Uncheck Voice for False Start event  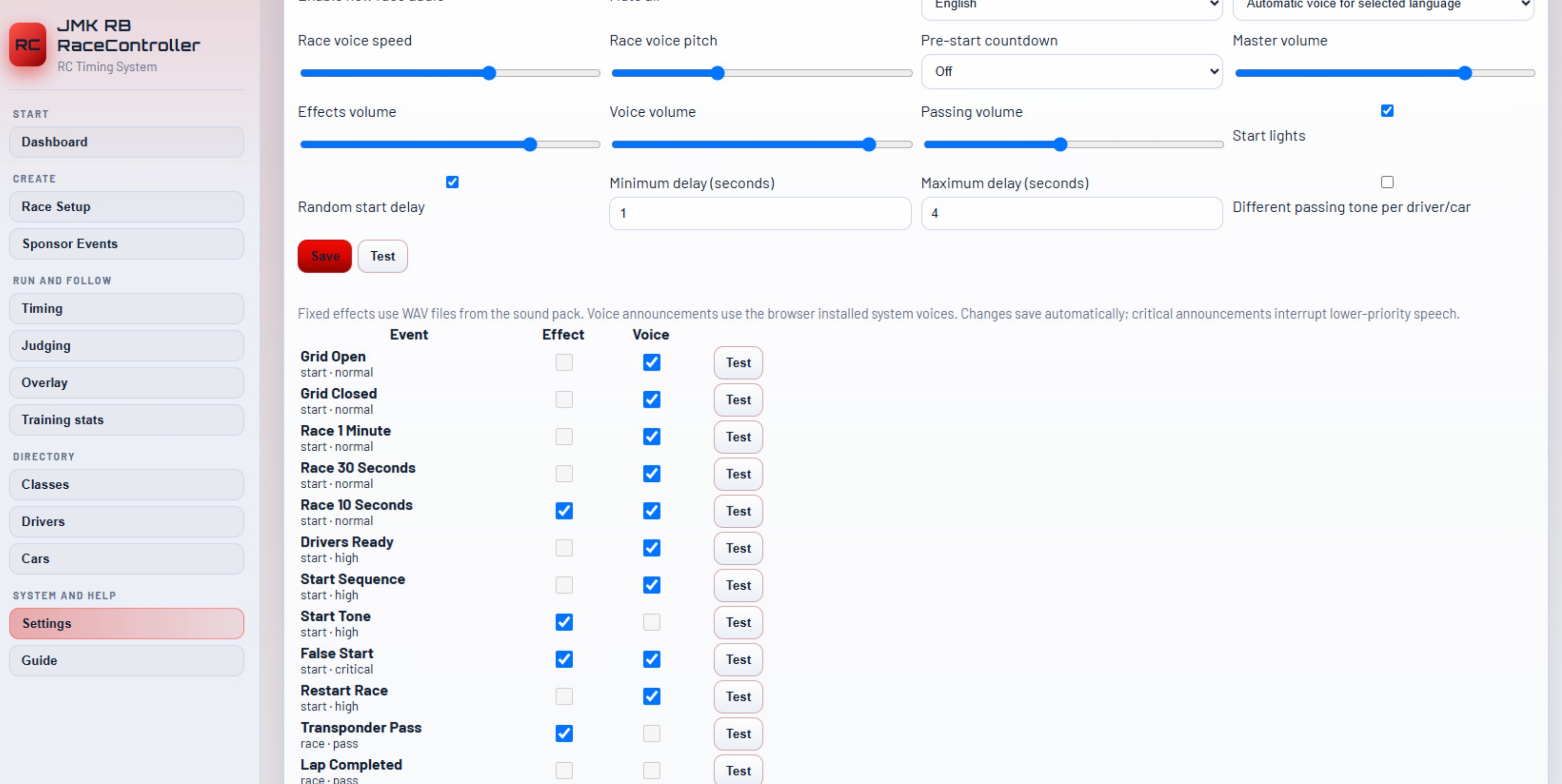(x=651, y=659)
